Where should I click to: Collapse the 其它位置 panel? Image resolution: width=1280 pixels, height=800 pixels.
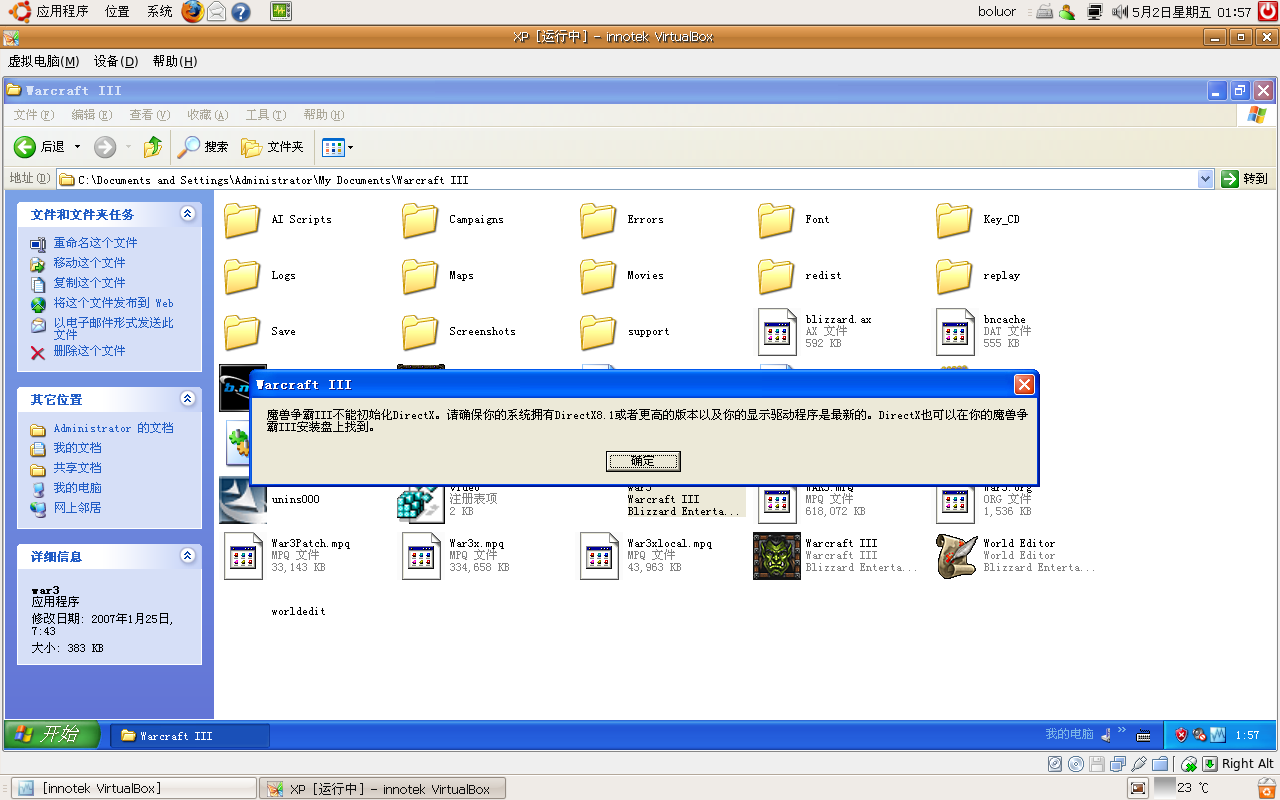[187, 398]
